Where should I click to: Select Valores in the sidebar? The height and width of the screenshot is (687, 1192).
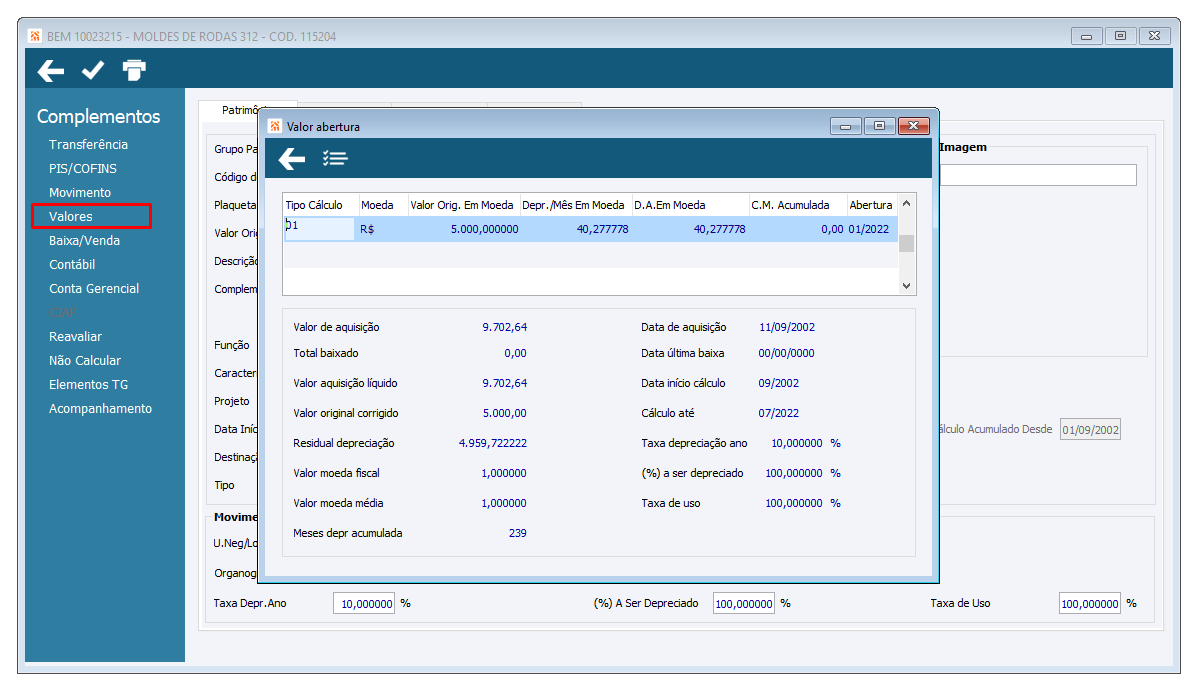tap(71, 216)
